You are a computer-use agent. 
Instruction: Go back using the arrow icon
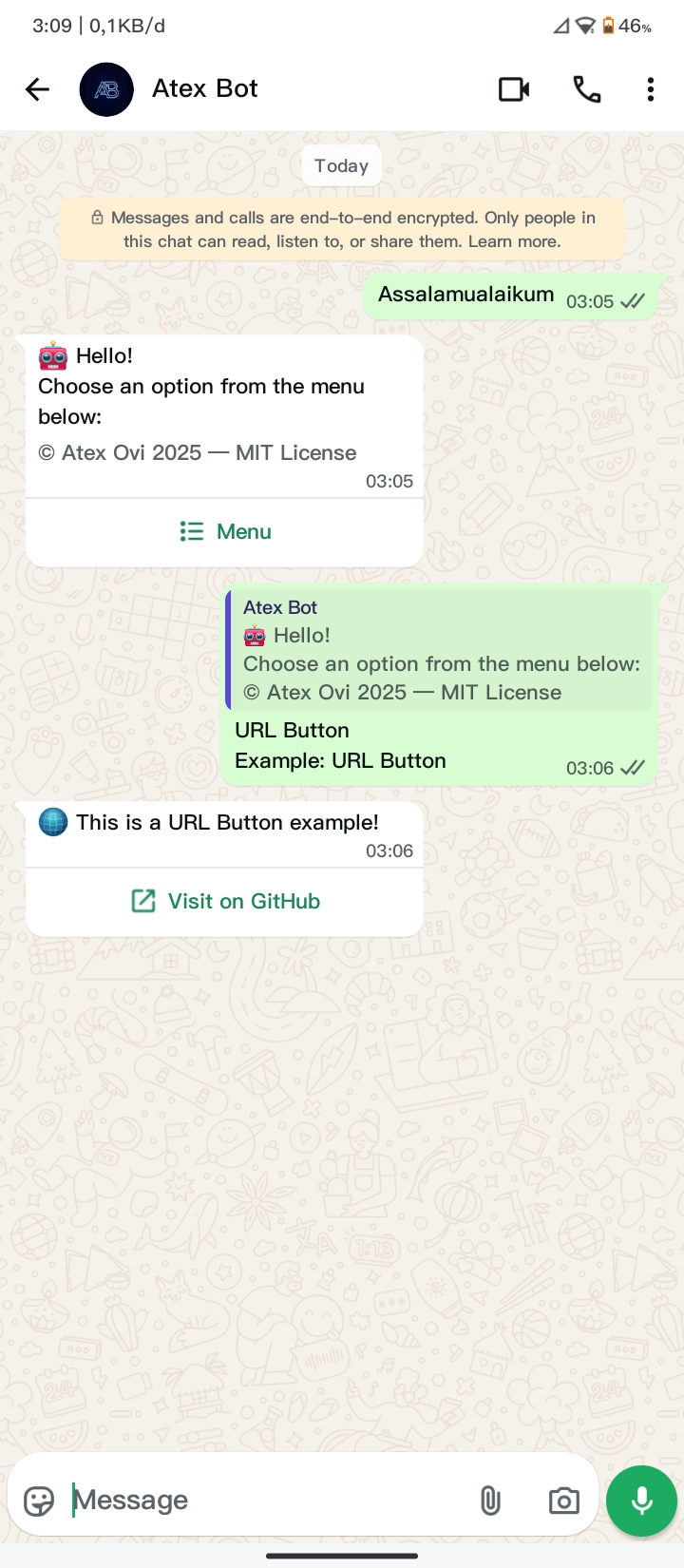37,89
